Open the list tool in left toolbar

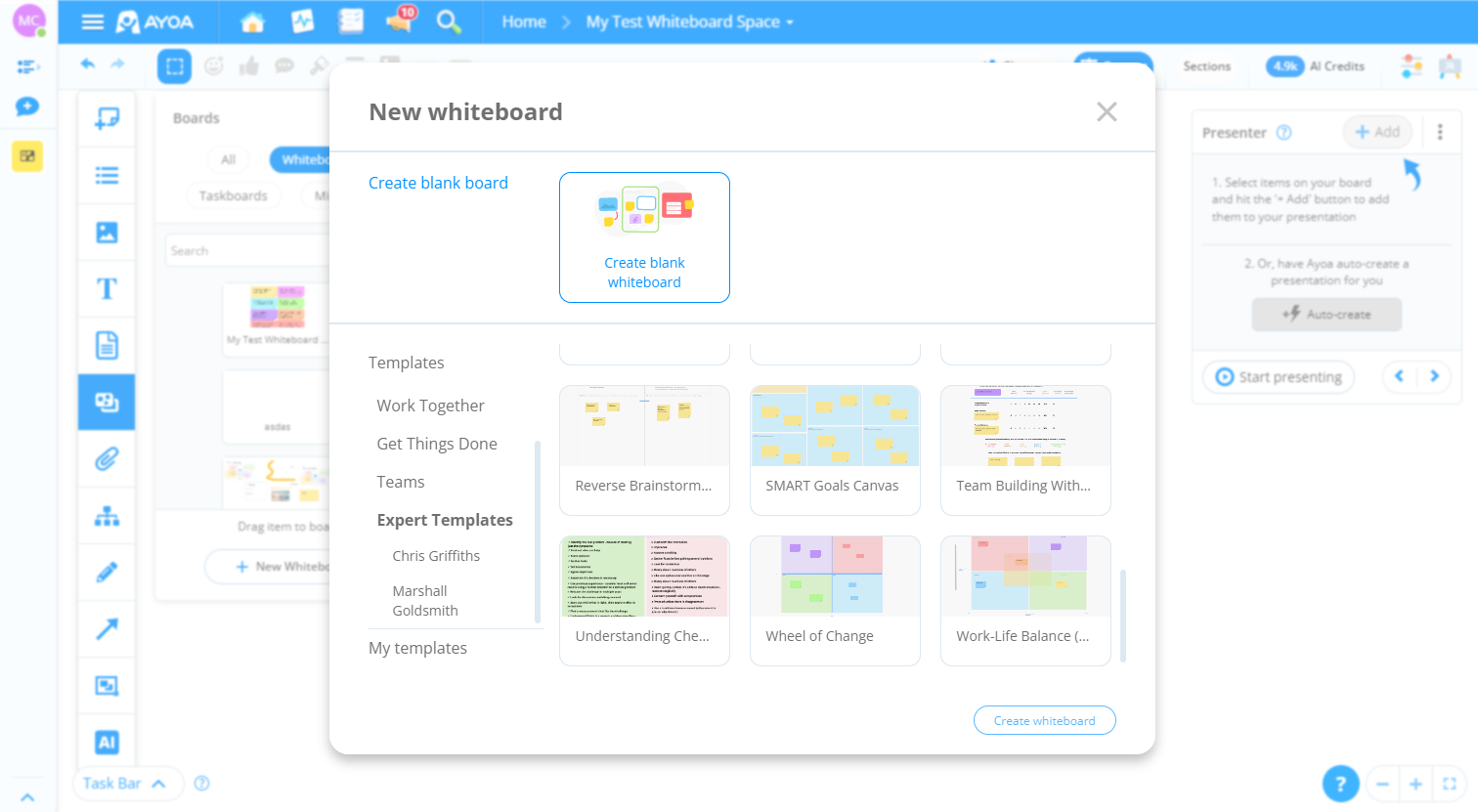tap(107, 176)
